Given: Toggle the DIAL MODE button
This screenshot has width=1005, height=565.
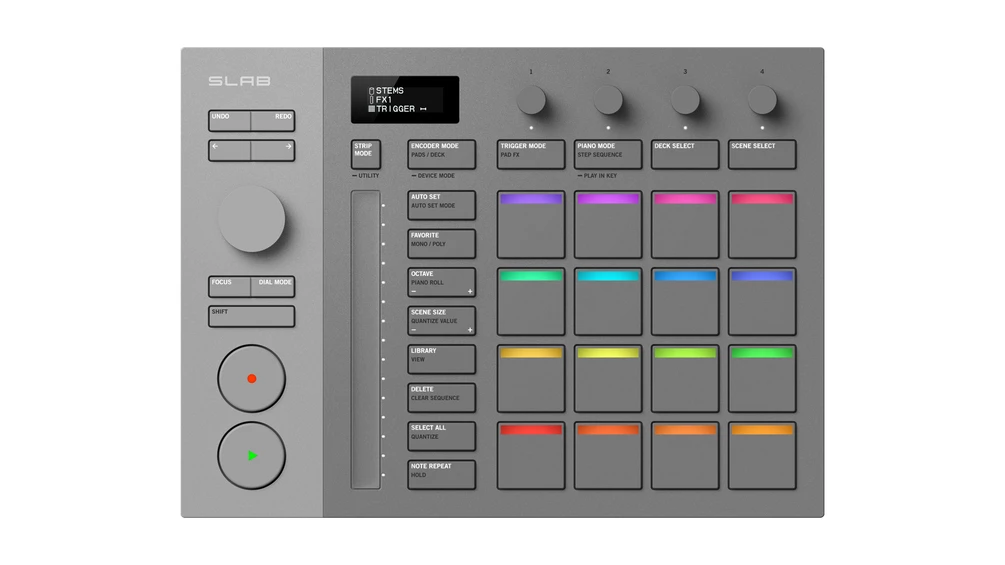Looking at the screenshot, I should pyautogui.click(x=273, y=286).
